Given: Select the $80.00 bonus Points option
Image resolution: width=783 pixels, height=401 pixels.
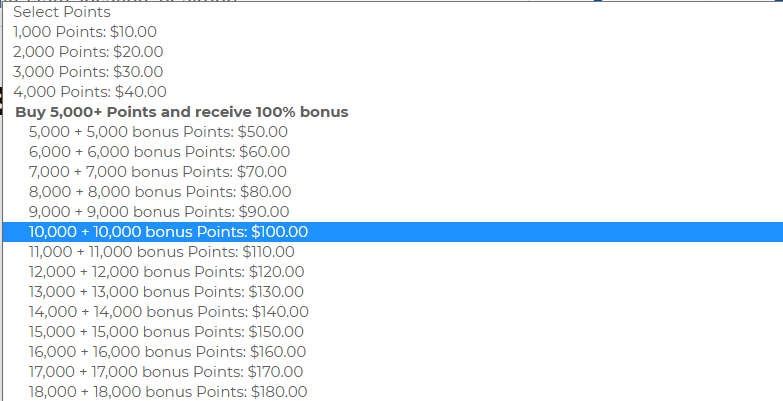Looking at the screenshot, I should tap(160, 192).
